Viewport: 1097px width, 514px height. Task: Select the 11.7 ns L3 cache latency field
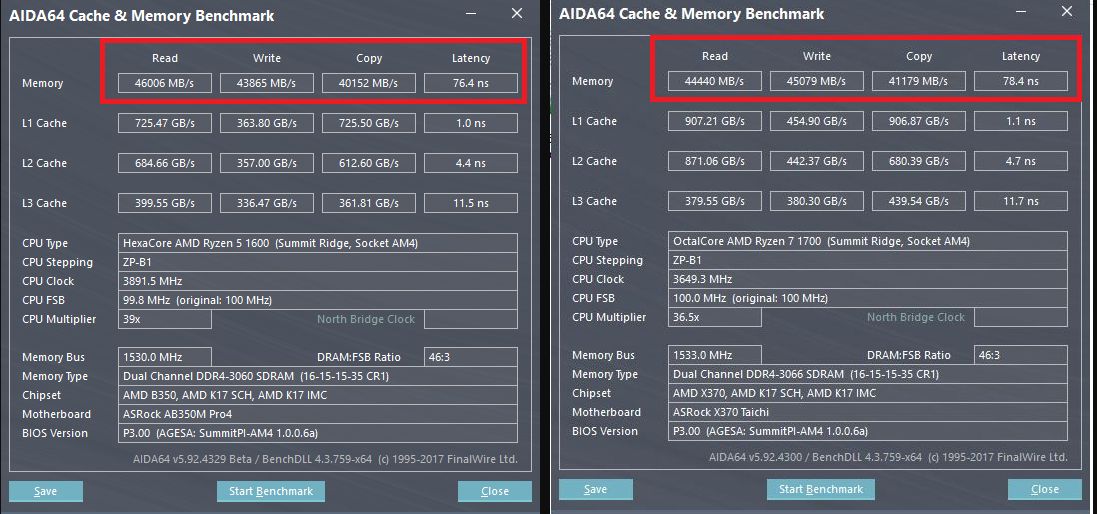click(x=1020, y=202)
